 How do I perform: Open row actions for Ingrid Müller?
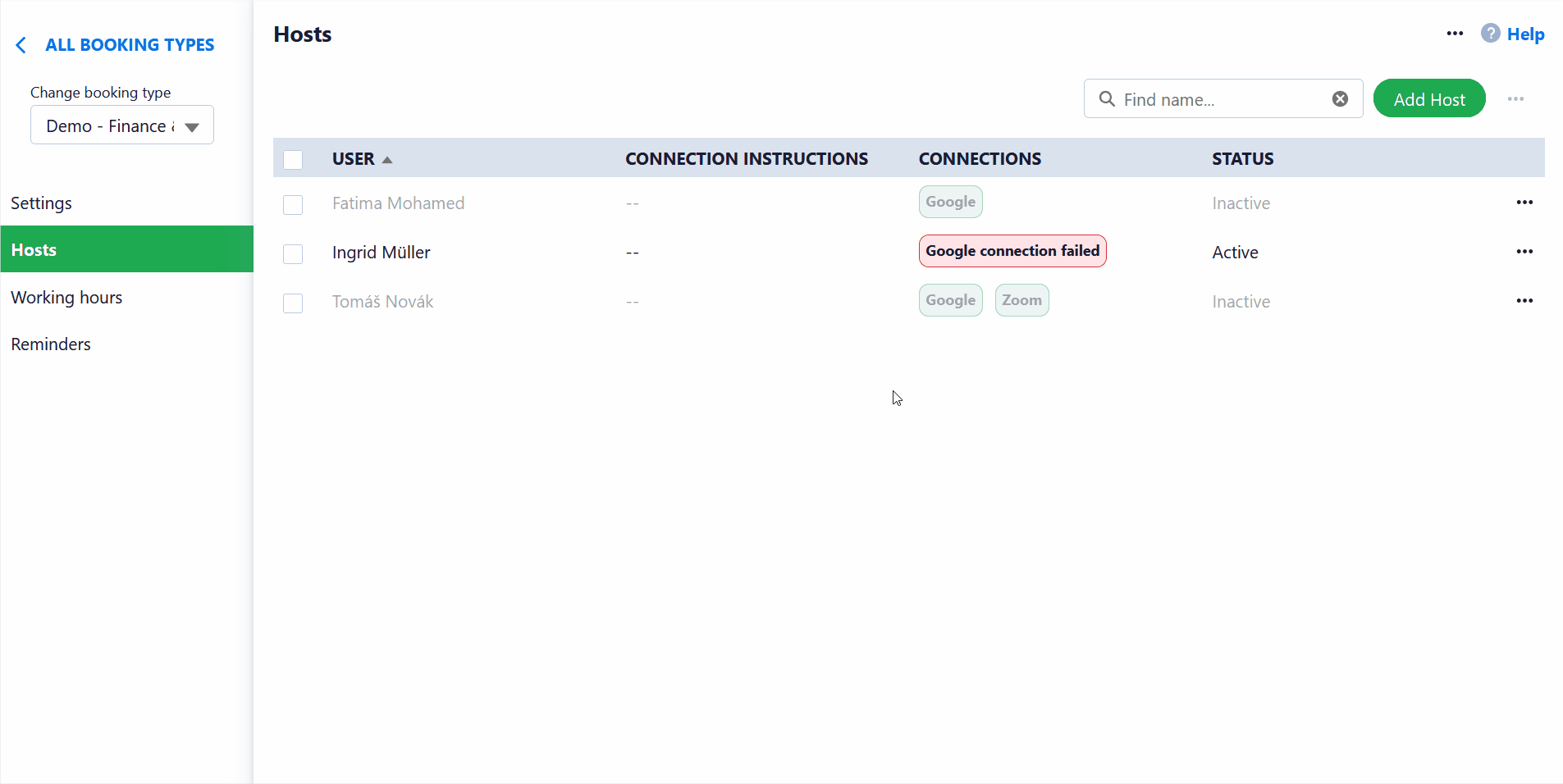coord(1524,252)
